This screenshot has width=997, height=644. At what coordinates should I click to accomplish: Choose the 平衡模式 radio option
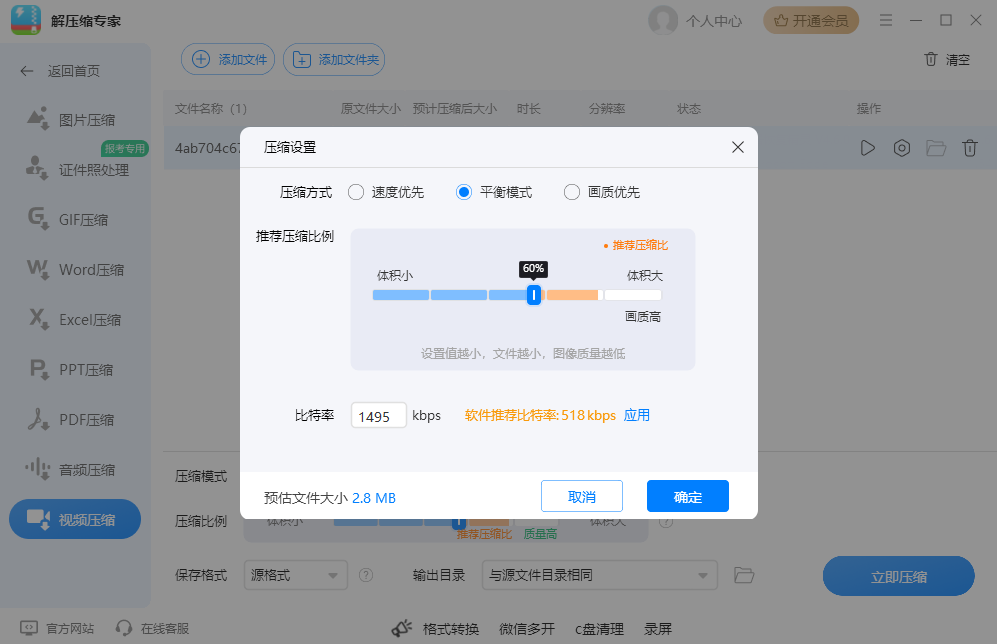click(465, 192)
